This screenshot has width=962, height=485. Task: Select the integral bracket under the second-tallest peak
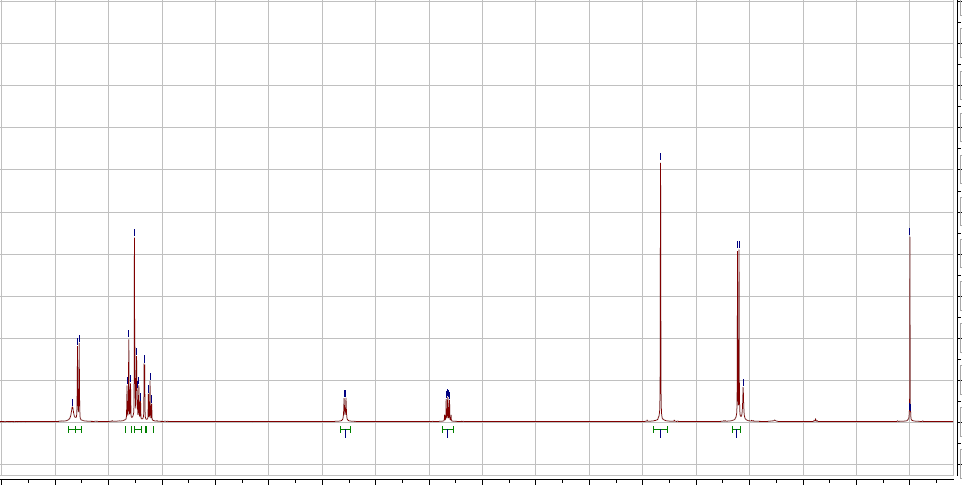736,430
